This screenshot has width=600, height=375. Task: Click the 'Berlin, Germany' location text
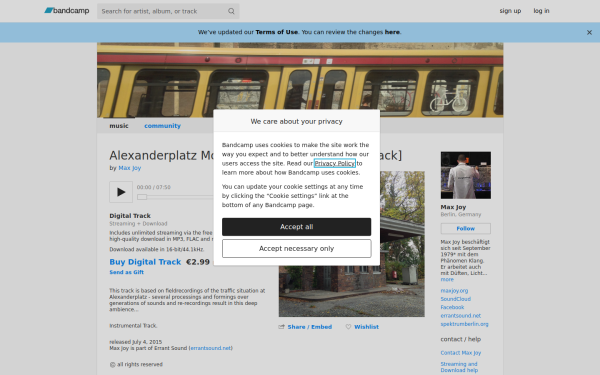point(461,215)
